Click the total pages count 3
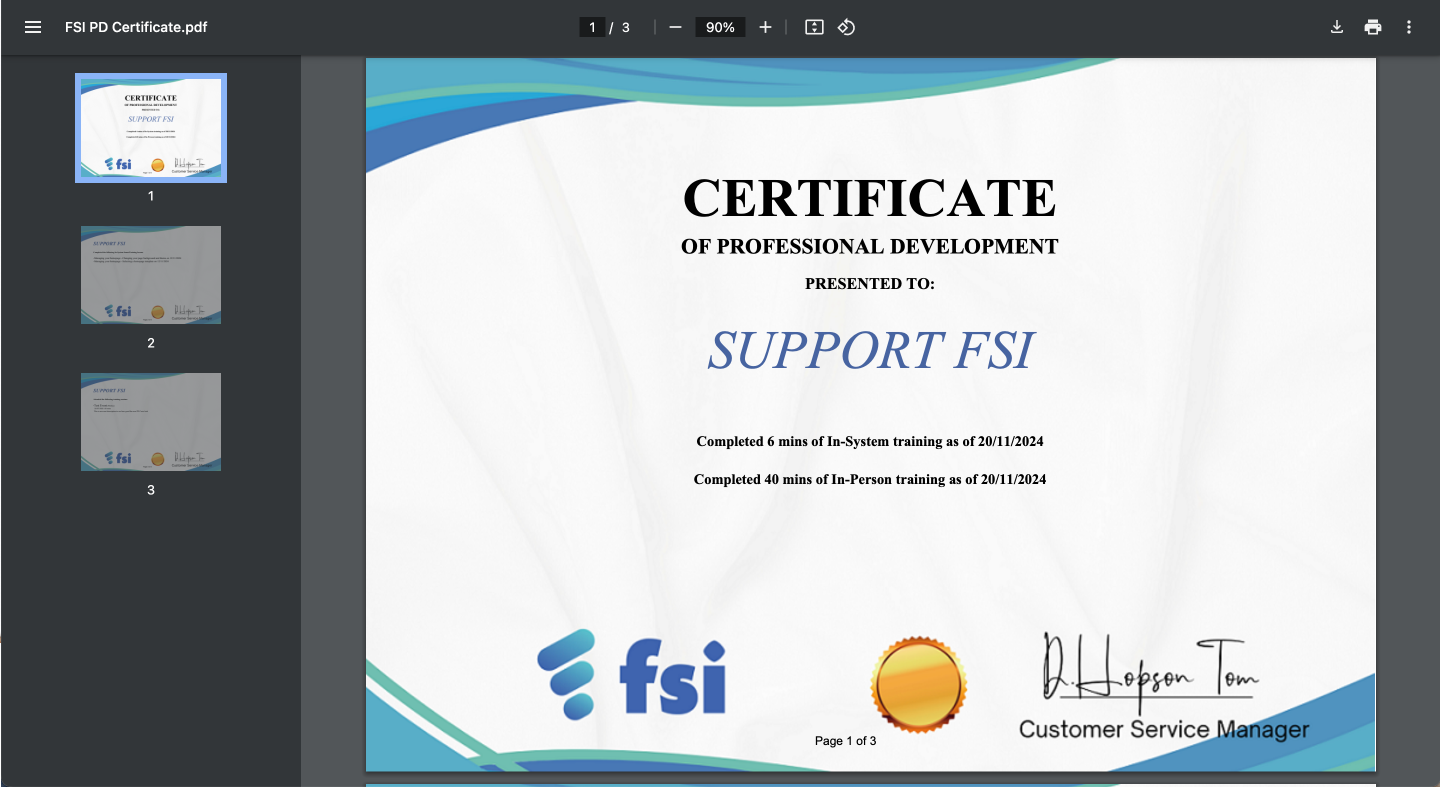The image size is (1440, 787). [x=626, y=27]
